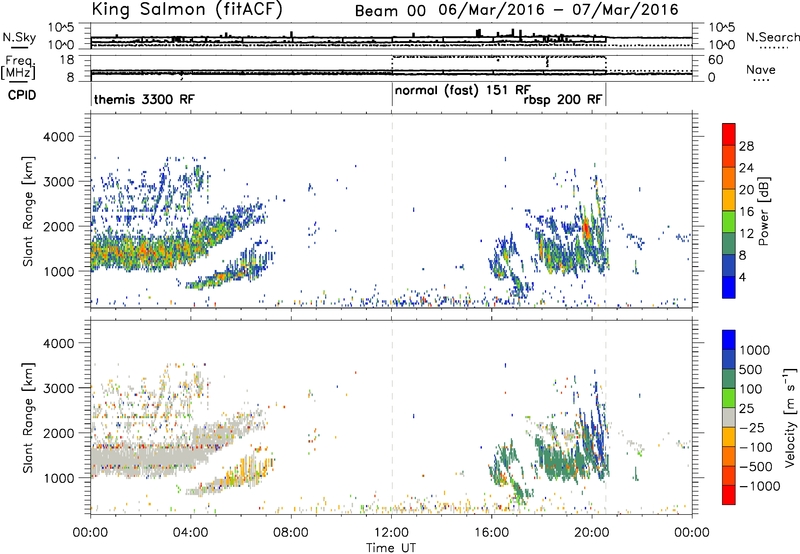
Task: Click the '18' tick on the frequency axis
Action: [x=67, y=60]
